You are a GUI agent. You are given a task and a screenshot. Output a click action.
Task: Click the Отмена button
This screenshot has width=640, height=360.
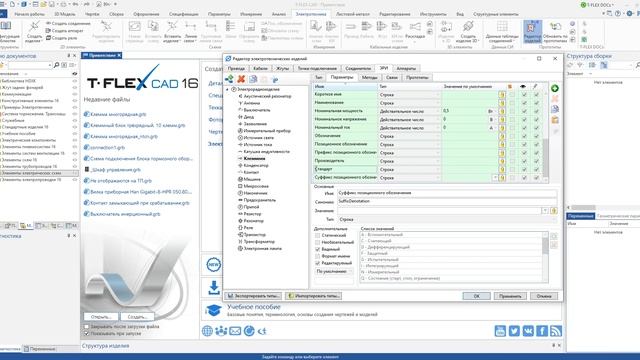(544, 296)
